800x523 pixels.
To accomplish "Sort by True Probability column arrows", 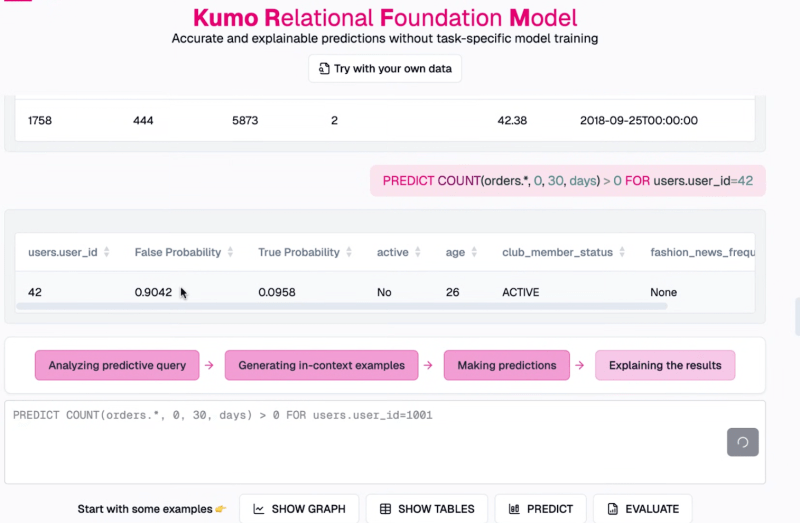I will coord(349,252).
